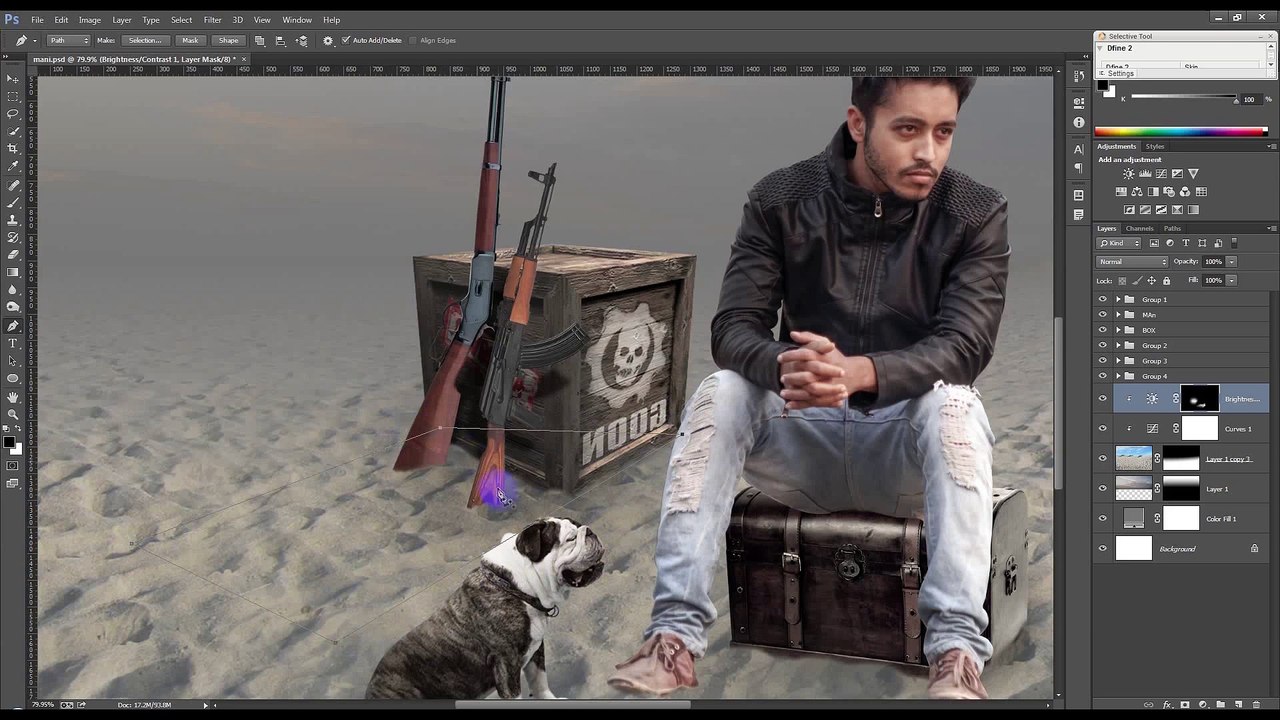Viewport: 1280px width, 720px height.
Task: Select the Eraser tool
Action: pyautogui.click(x=13, y=254)
